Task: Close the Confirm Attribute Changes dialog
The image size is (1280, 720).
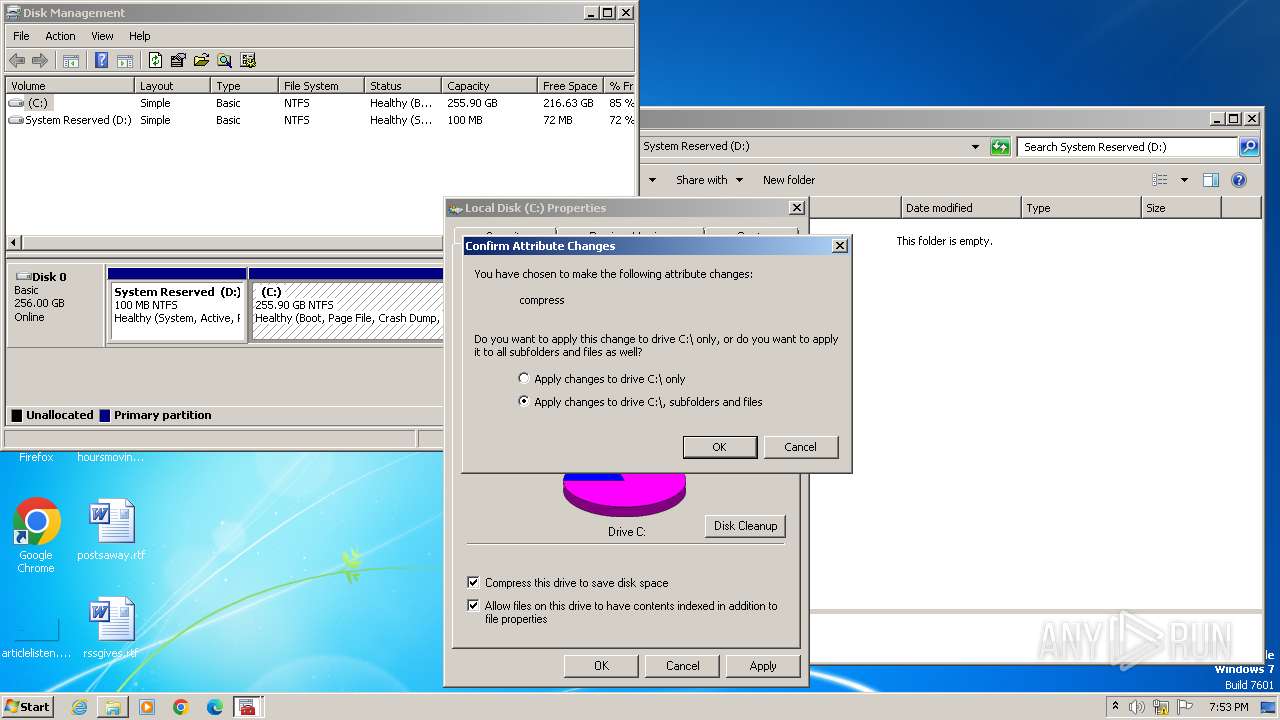Action: pos(840,246)
